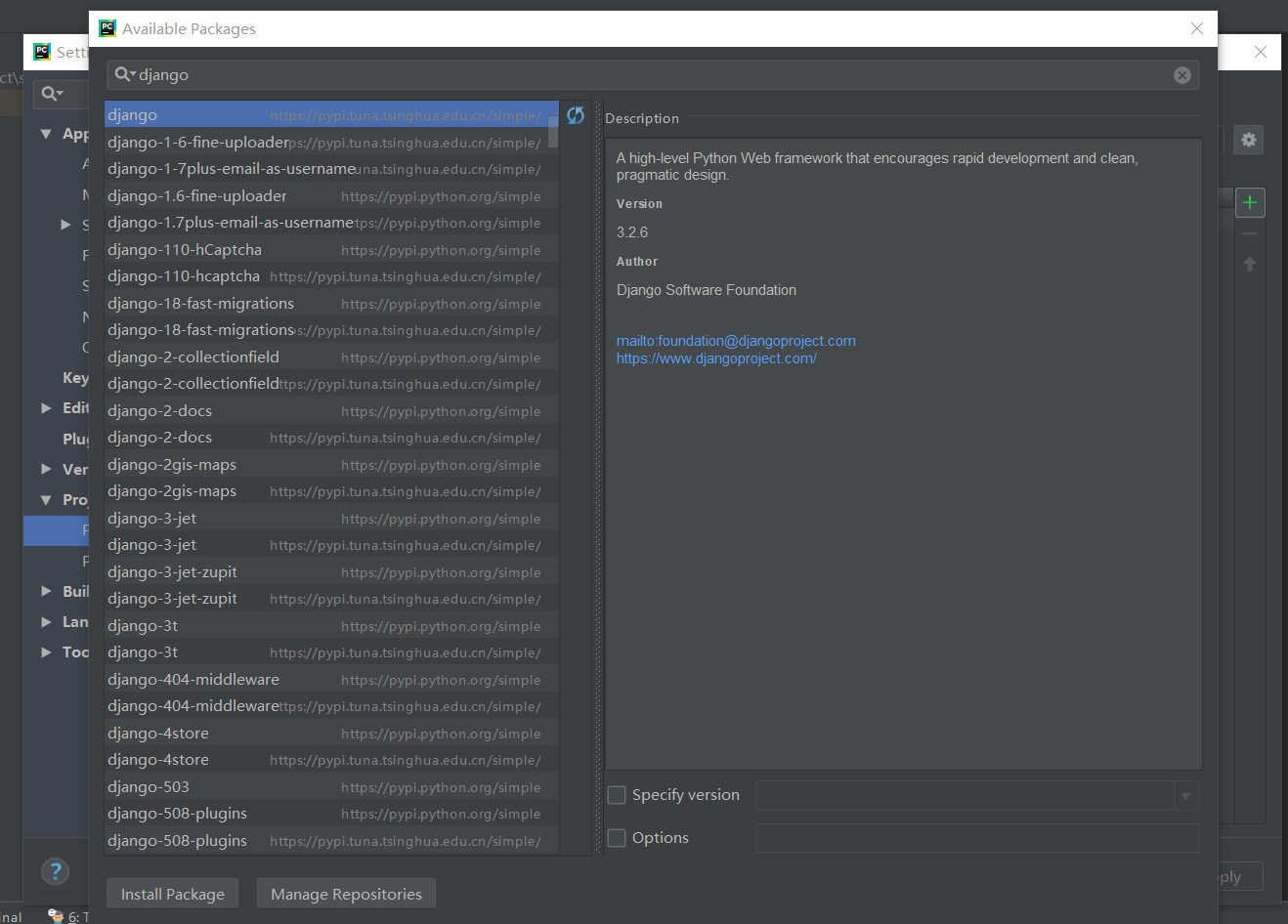Open the help question mark button
Screen dimensions: 1288x924
(56, 871)
